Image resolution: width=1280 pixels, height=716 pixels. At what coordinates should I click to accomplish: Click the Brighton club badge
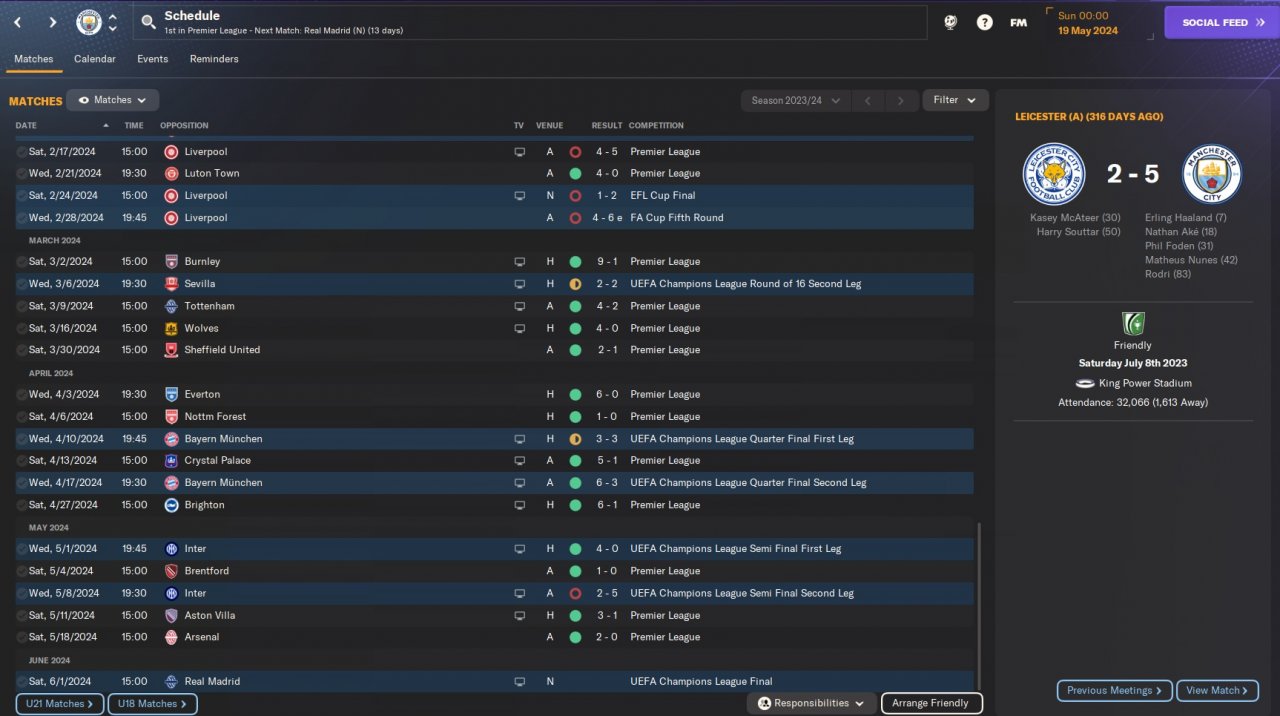171,505
